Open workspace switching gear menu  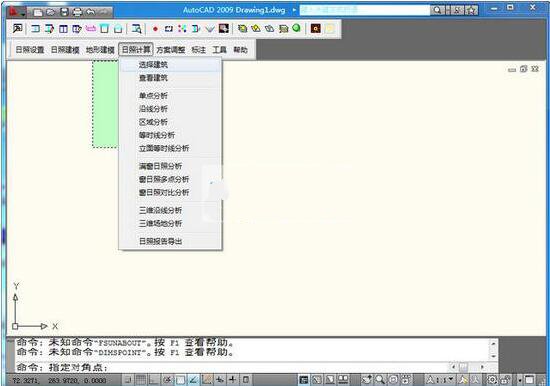(492, 380)
